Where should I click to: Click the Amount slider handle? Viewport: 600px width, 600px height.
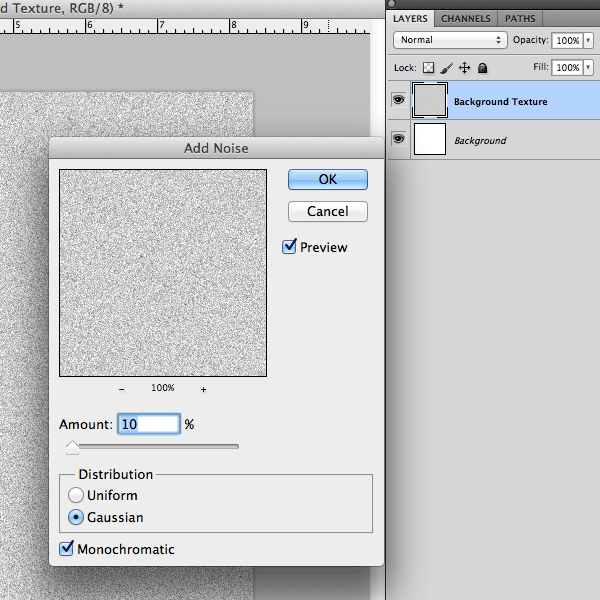[x=72, y=447]
